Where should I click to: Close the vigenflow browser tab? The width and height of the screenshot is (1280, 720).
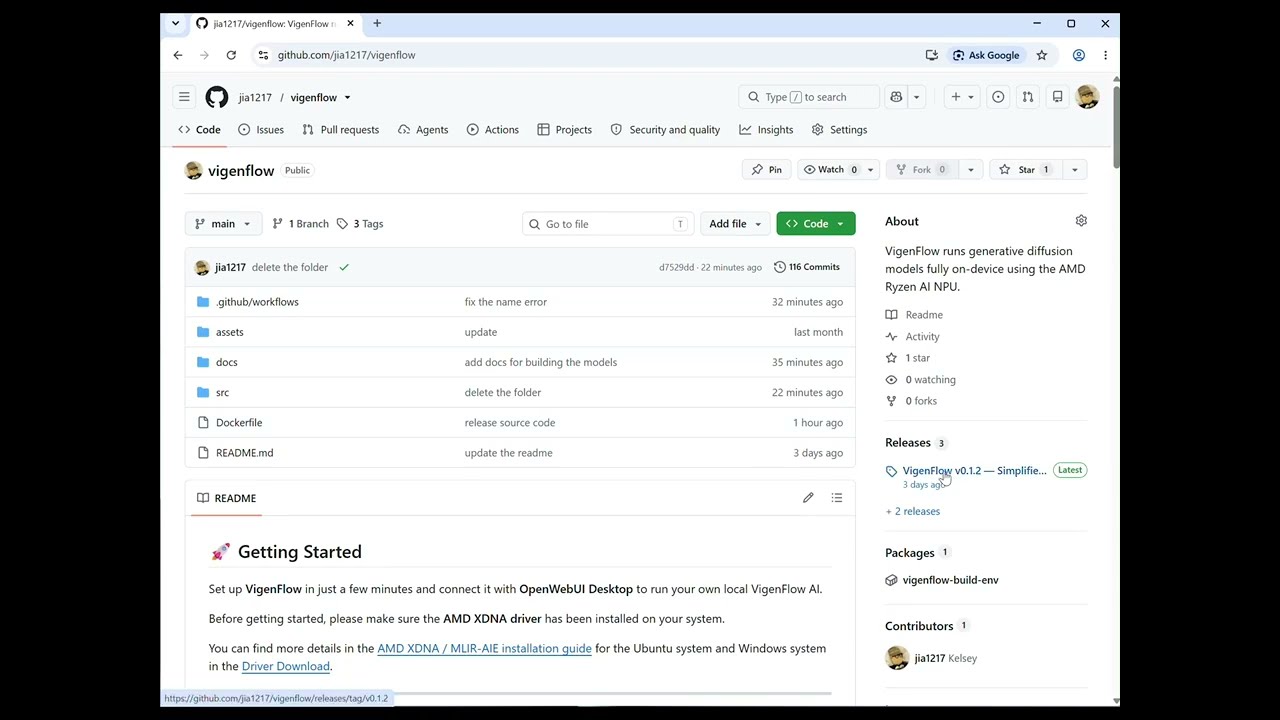[350, 23]
